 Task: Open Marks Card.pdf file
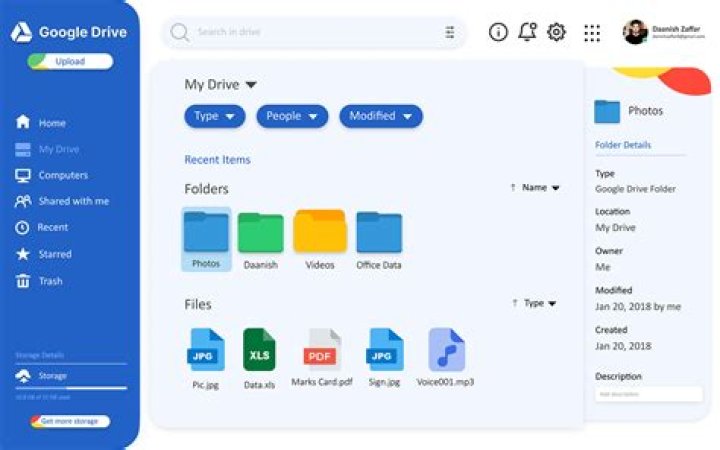(x=321, y=350)
